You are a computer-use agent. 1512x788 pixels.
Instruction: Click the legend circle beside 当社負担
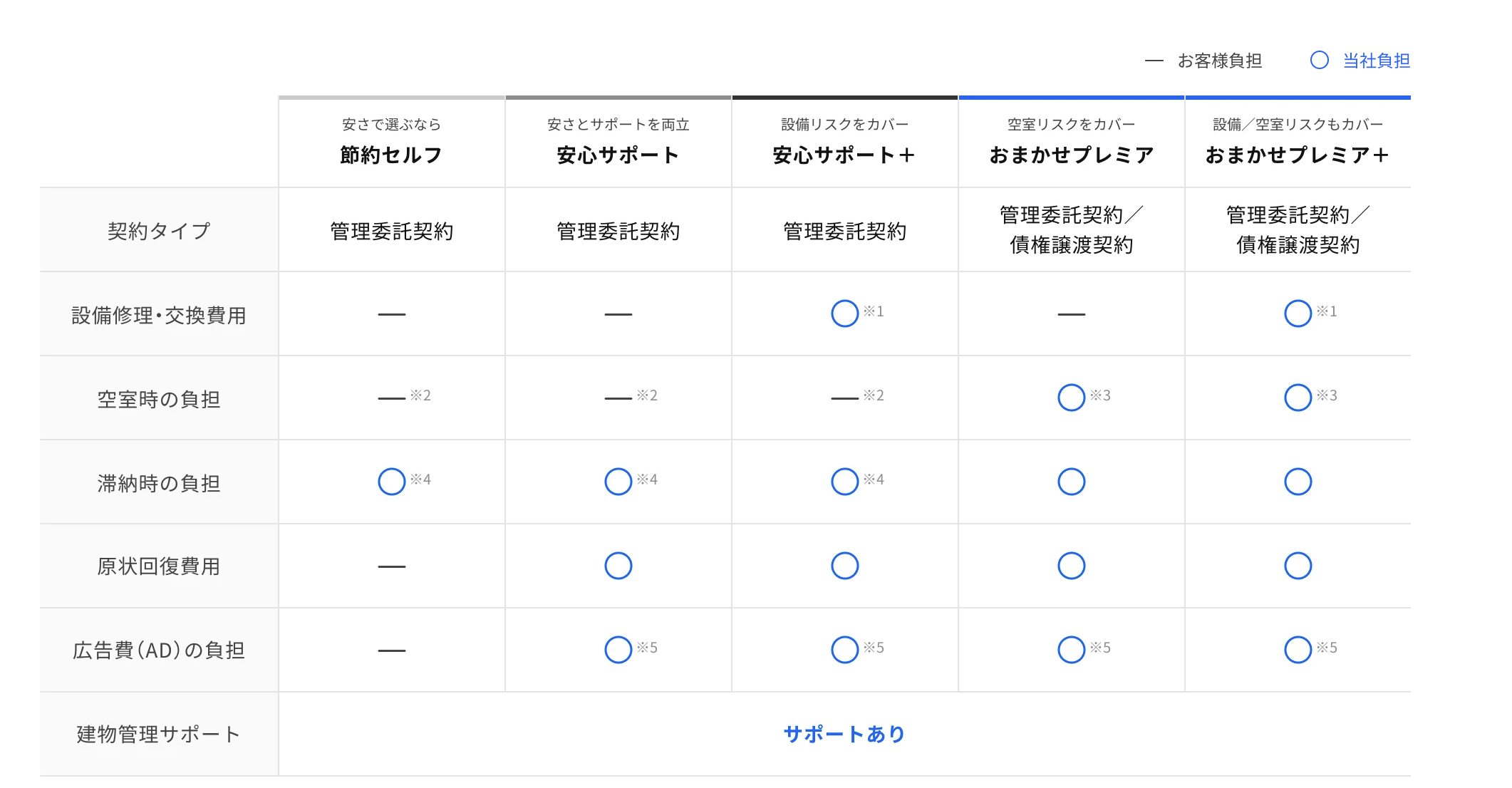point(1319,61)
